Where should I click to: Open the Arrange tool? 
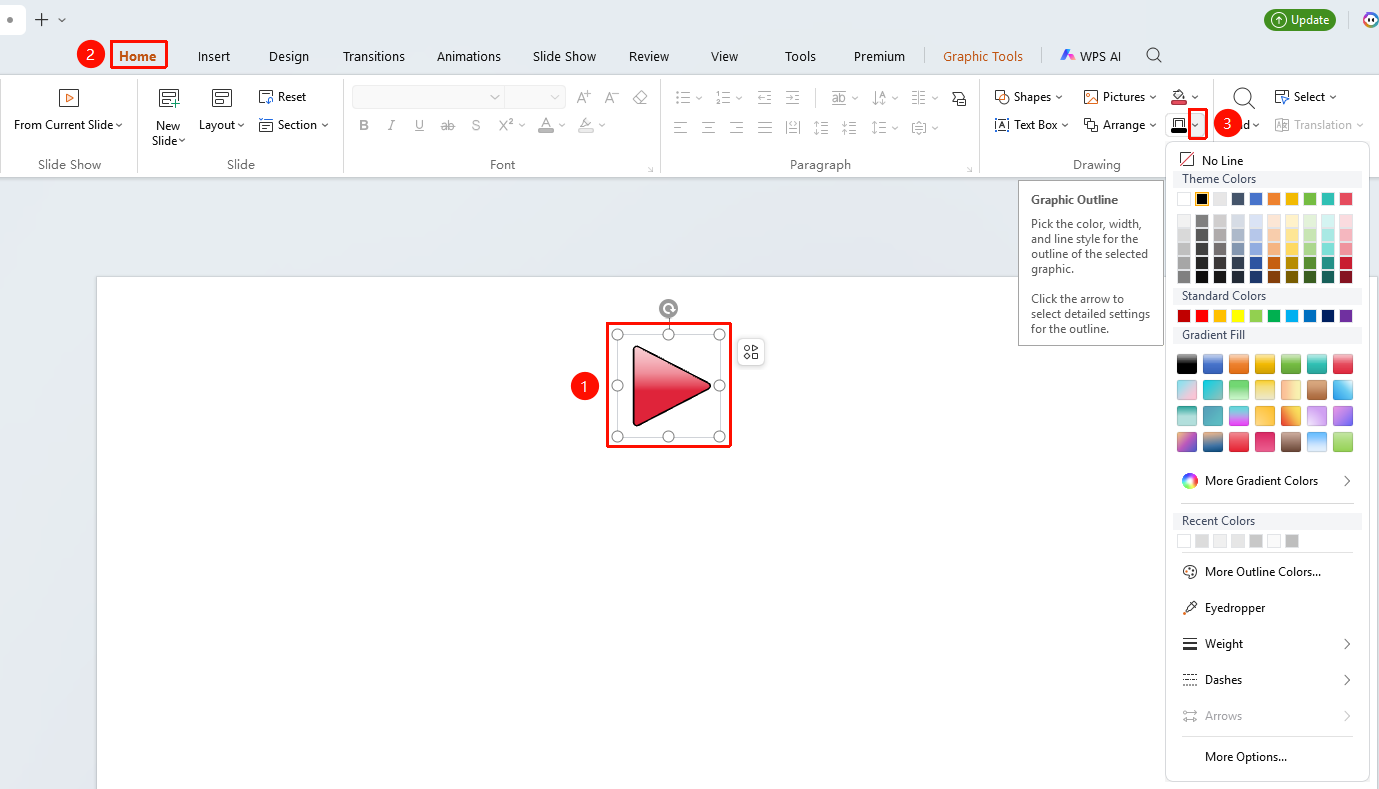point(1120,125)
